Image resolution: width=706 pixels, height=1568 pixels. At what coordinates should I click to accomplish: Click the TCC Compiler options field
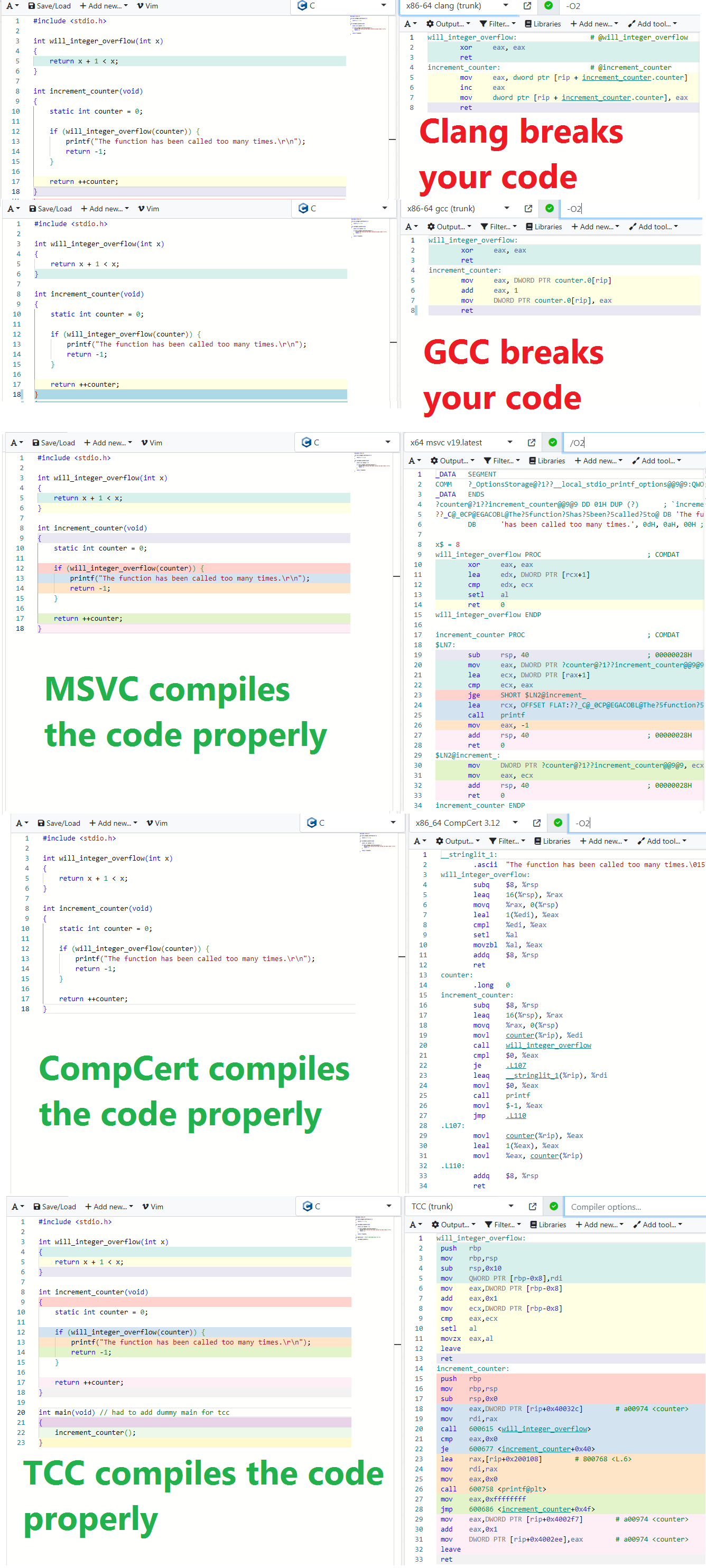pyautogui.click(x=635, y=1207)
